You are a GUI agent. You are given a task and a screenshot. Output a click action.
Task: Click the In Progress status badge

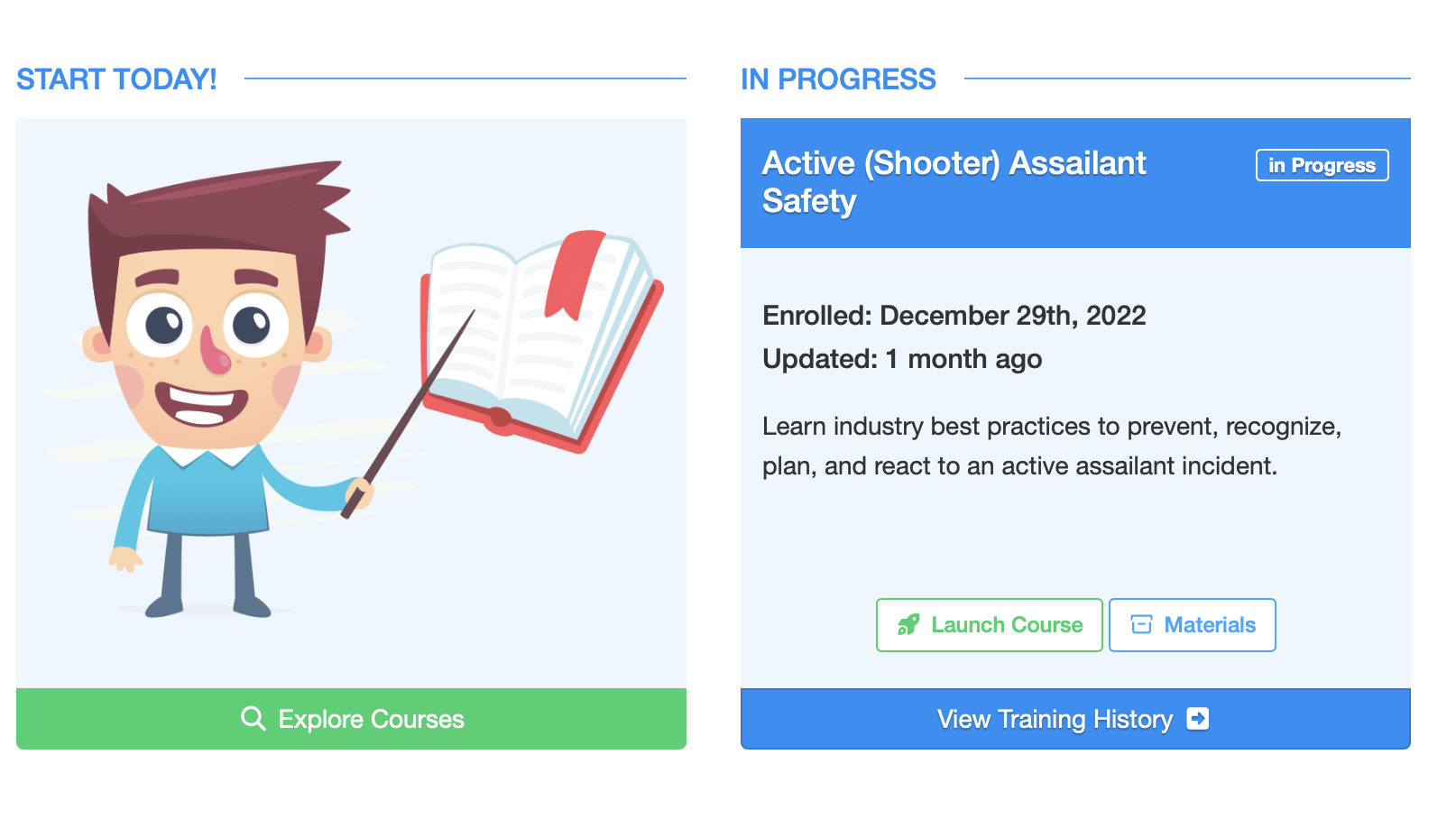coord(1322,165)
